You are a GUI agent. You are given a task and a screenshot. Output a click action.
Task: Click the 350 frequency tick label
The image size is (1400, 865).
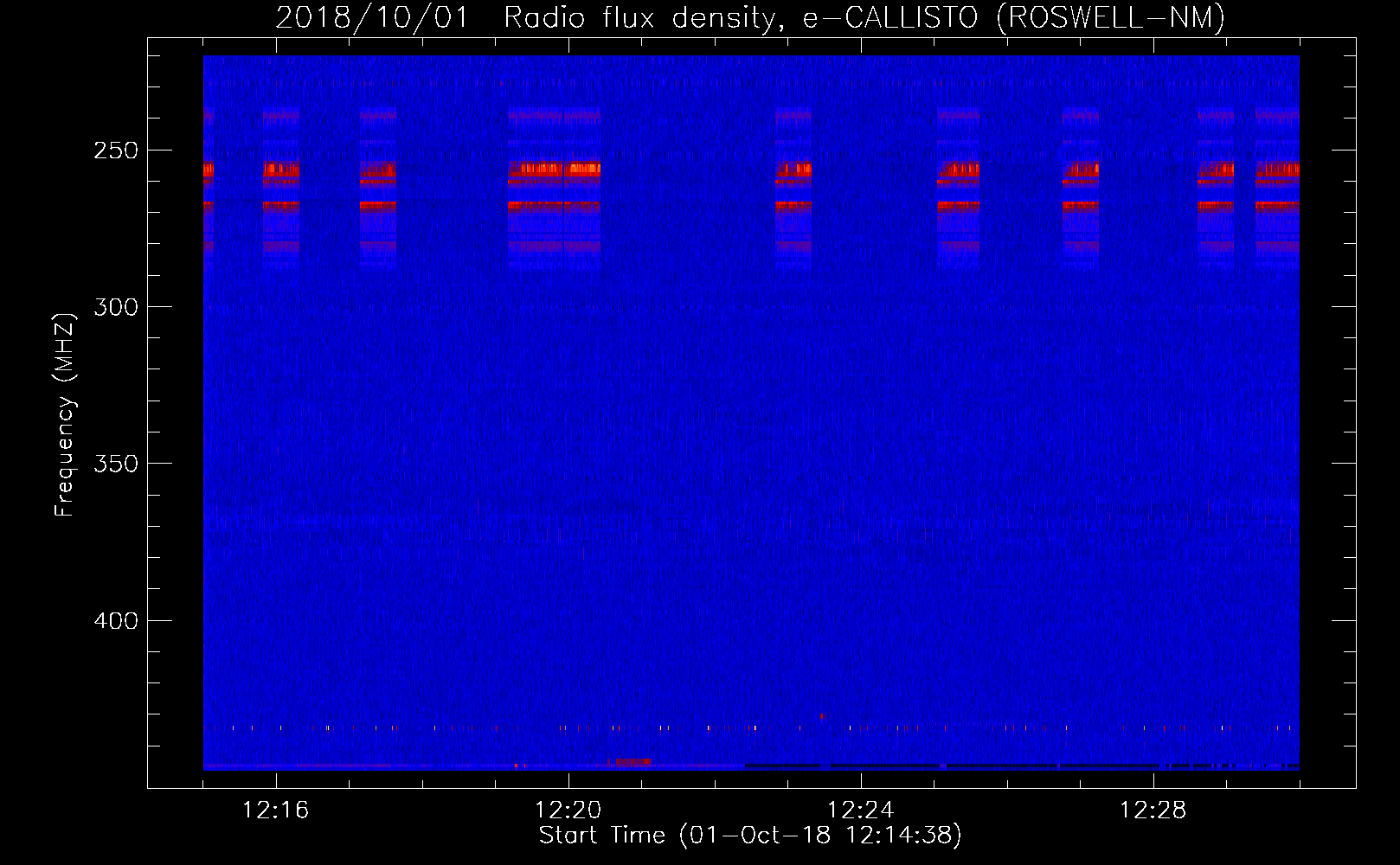tap(116, 464)
